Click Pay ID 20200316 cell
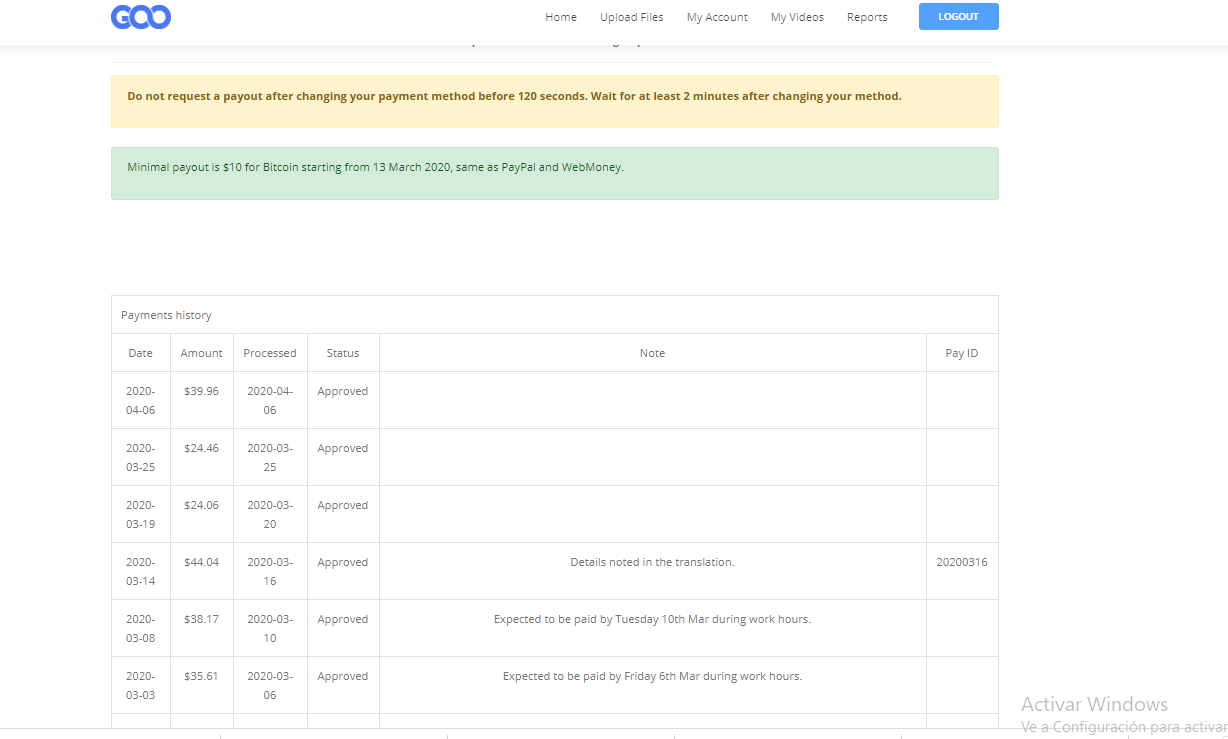 coord(961,562)
